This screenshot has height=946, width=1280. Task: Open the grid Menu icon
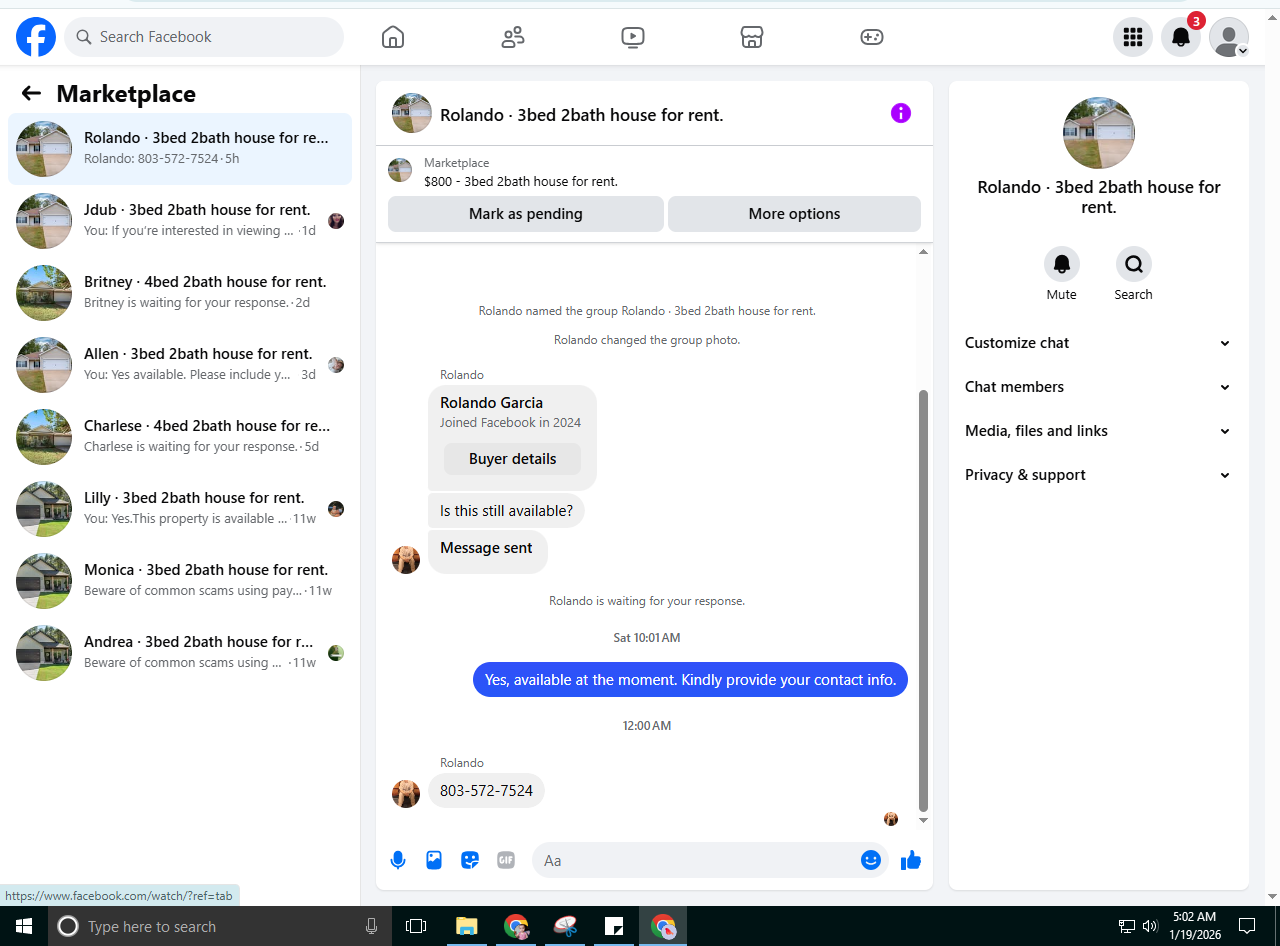1133,37
